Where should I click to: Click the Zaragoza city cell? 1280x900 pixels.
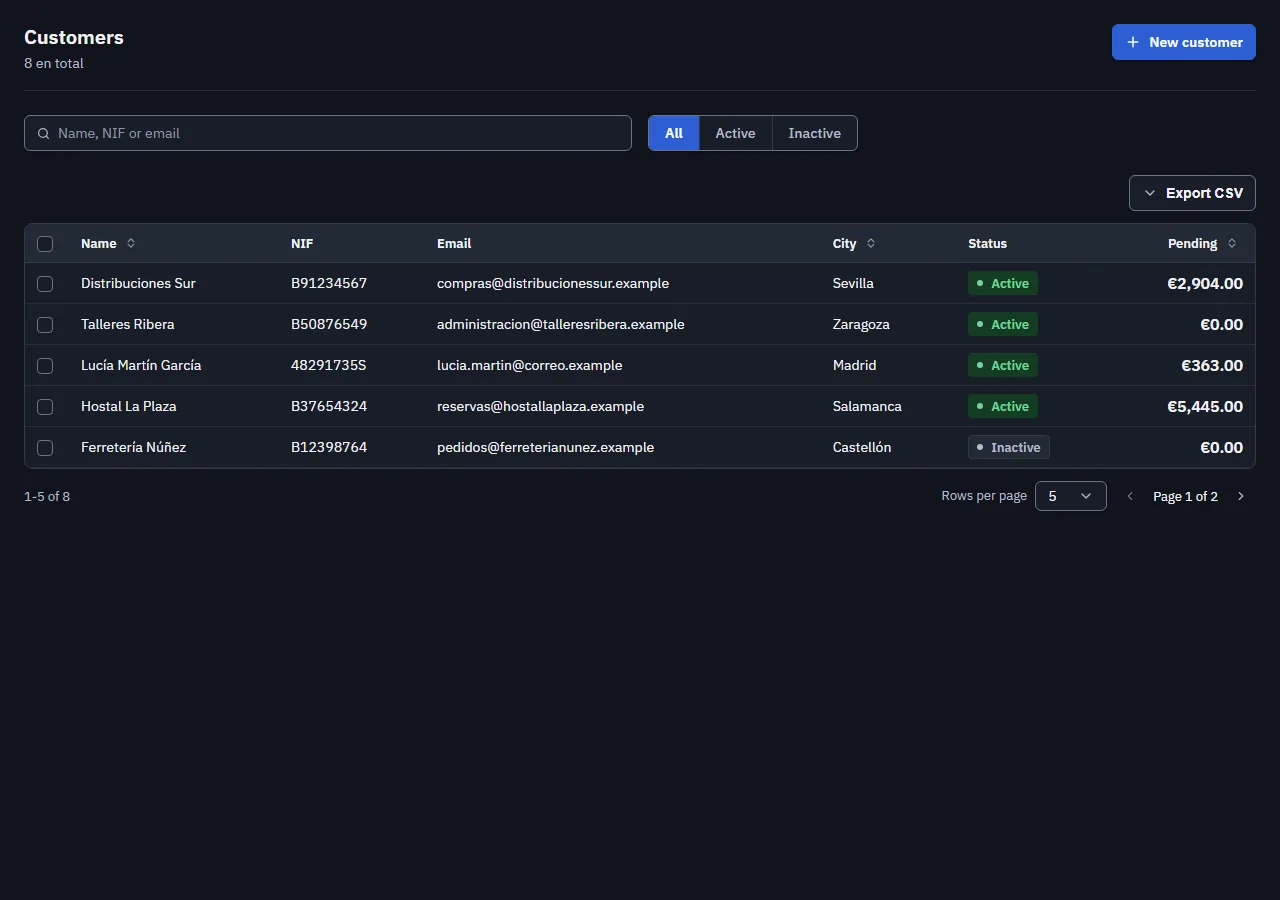click(x=861, y=325)
